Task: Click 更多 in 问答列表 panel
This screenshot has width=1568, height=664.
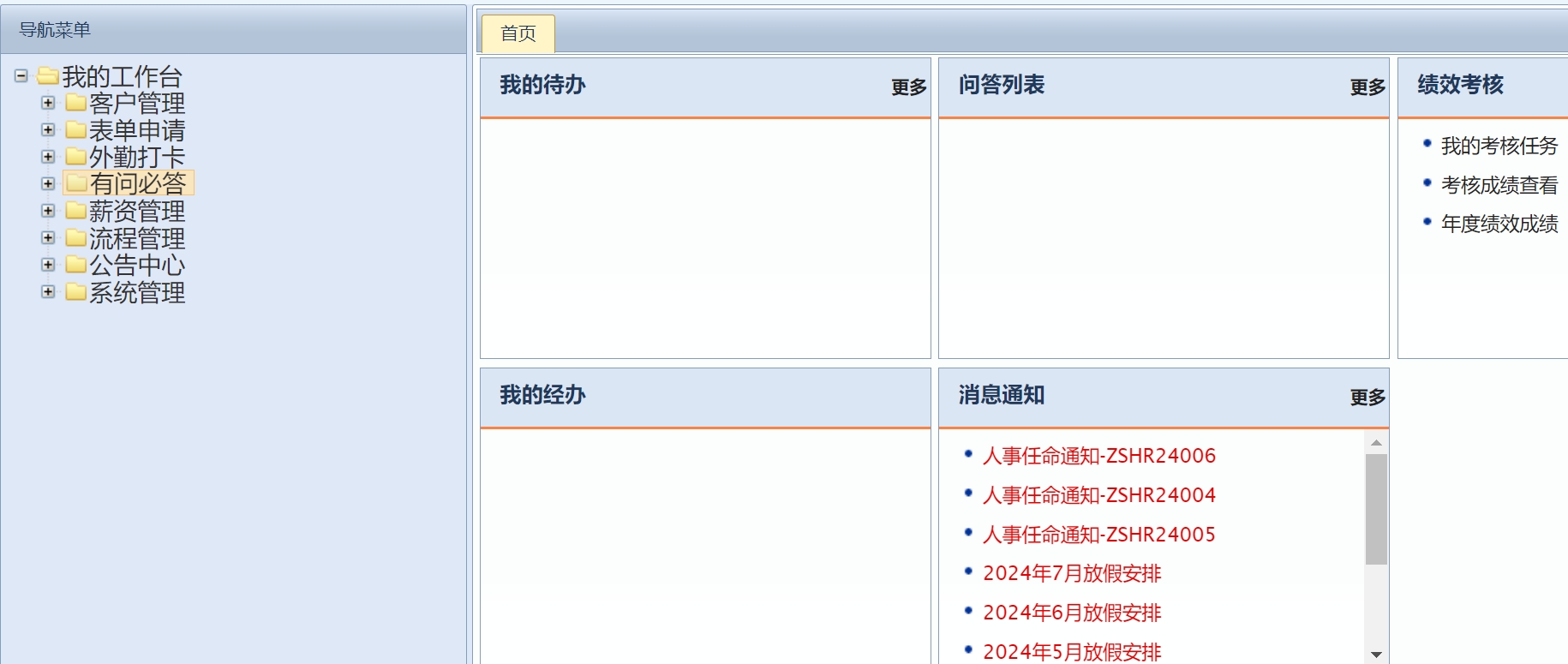Action: click(1368, 87)
